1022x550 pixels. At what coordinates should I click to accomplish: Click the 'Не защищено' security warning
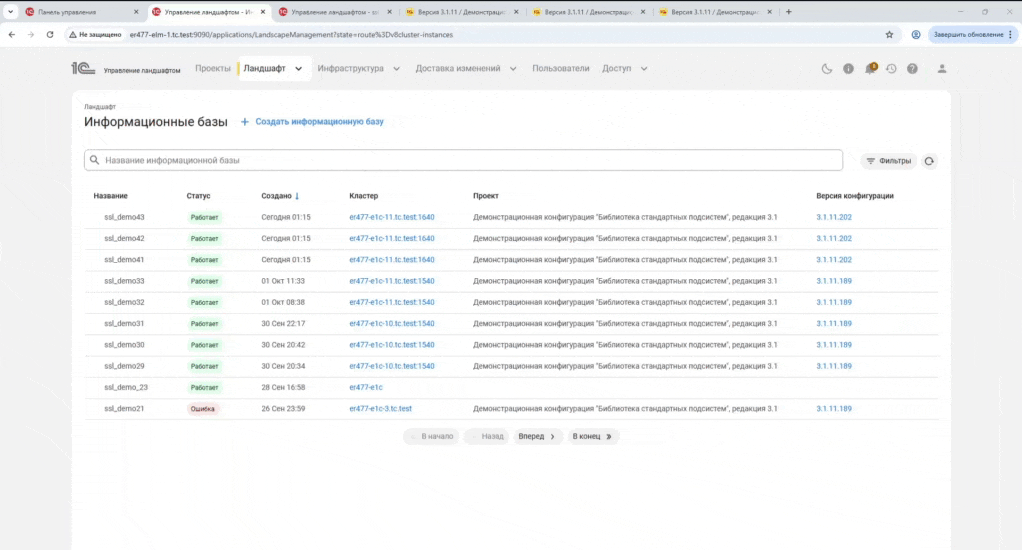click(95, 35)
